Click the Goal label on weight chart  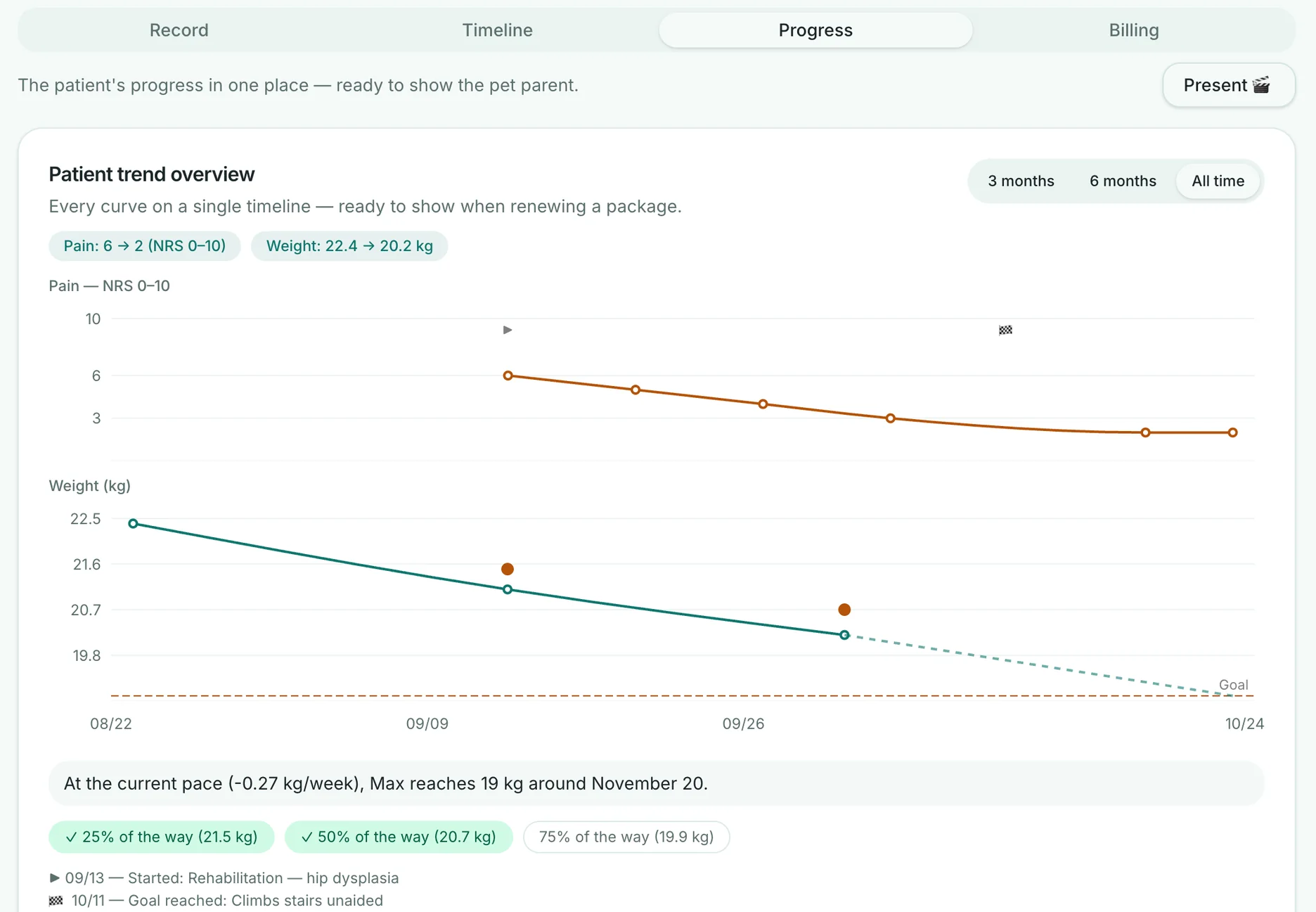tap(1233, 685)
